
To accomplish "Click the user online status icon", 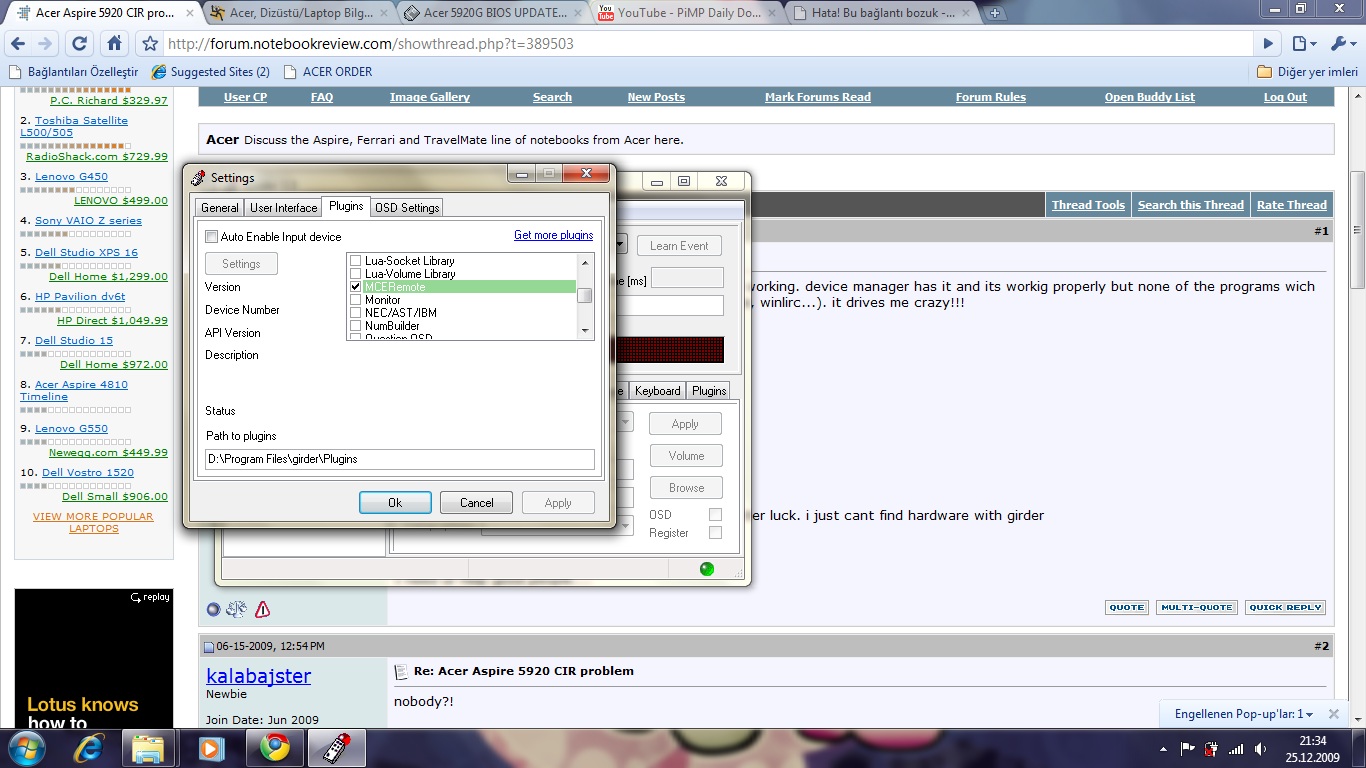I will coord(213,609).
